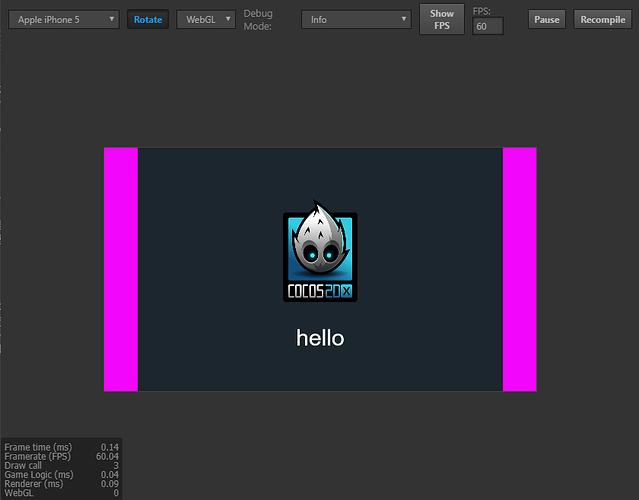Click the "Framerate (FPS)" stats row
This screenshot has width=639, height=500.
62,456
